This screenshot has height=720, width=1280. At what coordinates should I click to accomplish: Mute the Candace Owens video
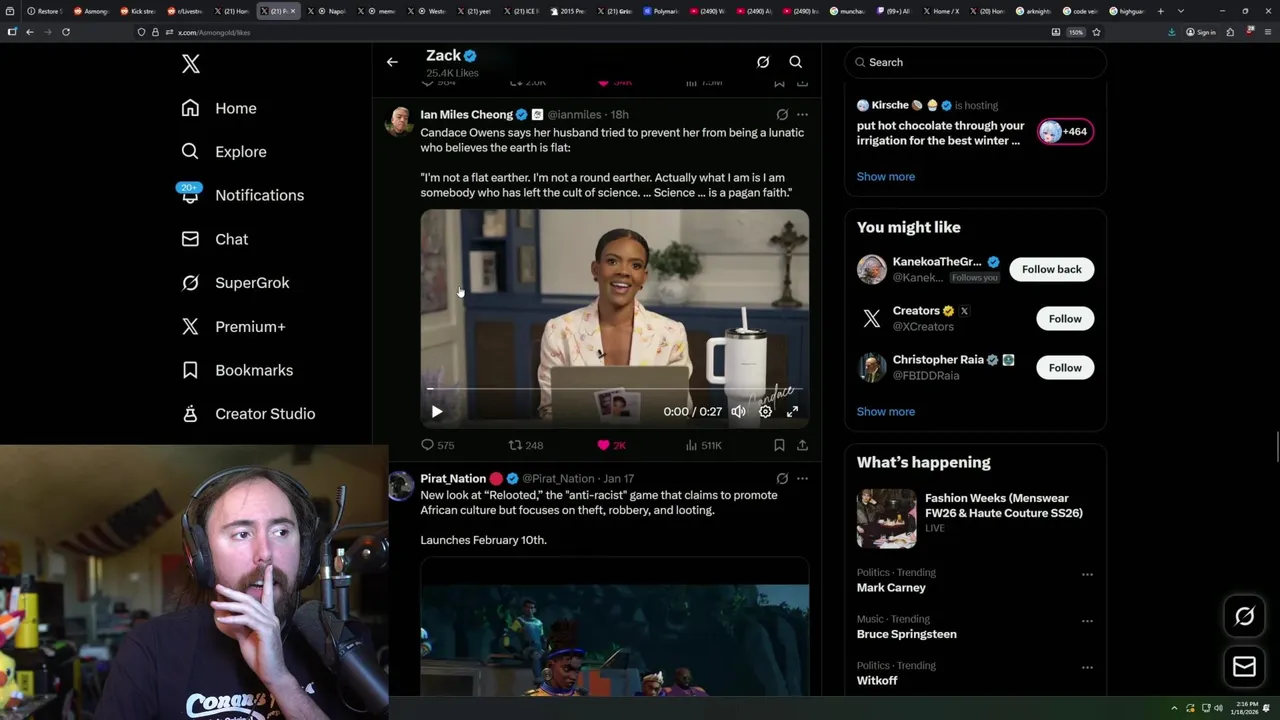tap(738, 411)
